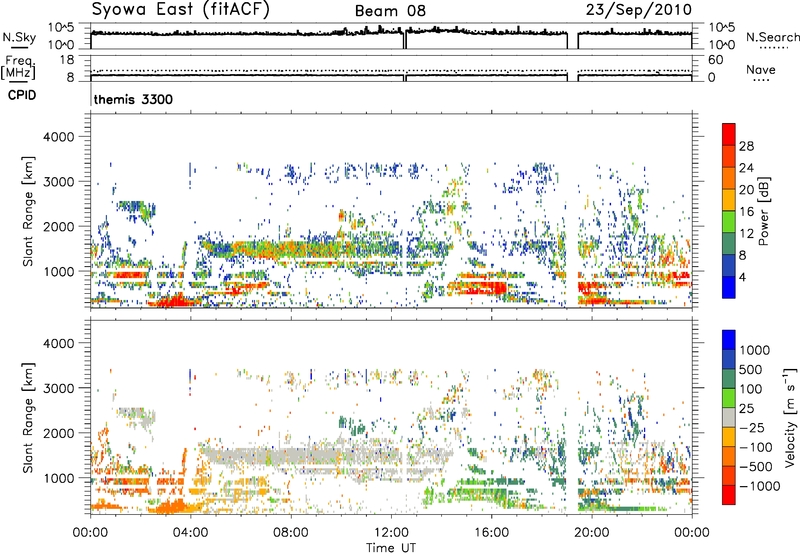Click the dotted line sample under Nave
The image size is (800, 554).
pos(761,80)
